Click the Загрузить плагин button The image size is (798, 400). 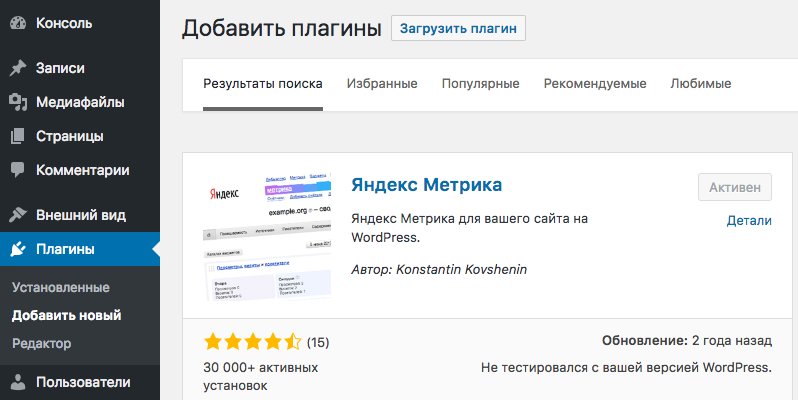(x=458, y=28)
